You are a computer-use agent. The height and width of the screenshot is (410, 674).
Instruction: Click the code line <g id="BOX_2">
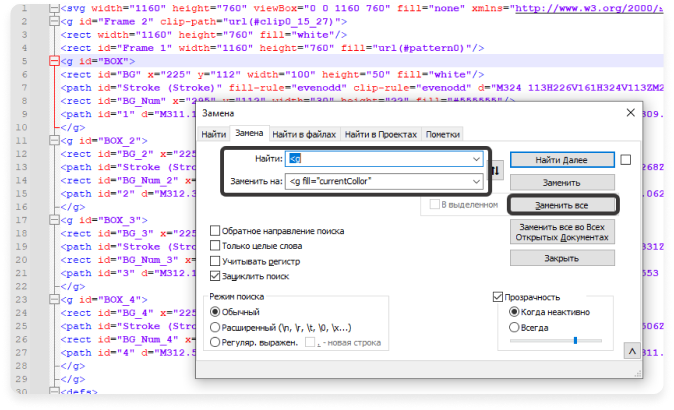coord(104,141)
